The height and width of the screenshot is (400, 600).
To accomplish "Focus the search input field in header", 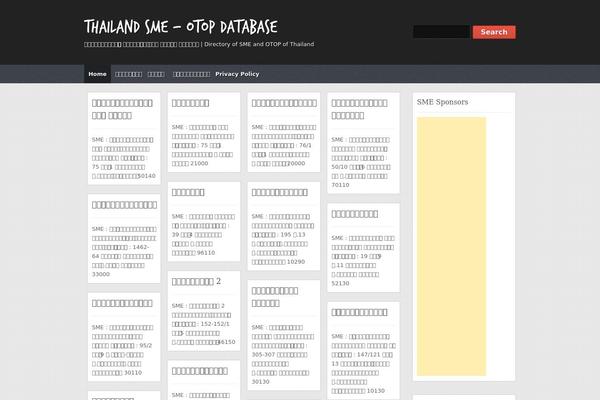I will pos(442,32).
